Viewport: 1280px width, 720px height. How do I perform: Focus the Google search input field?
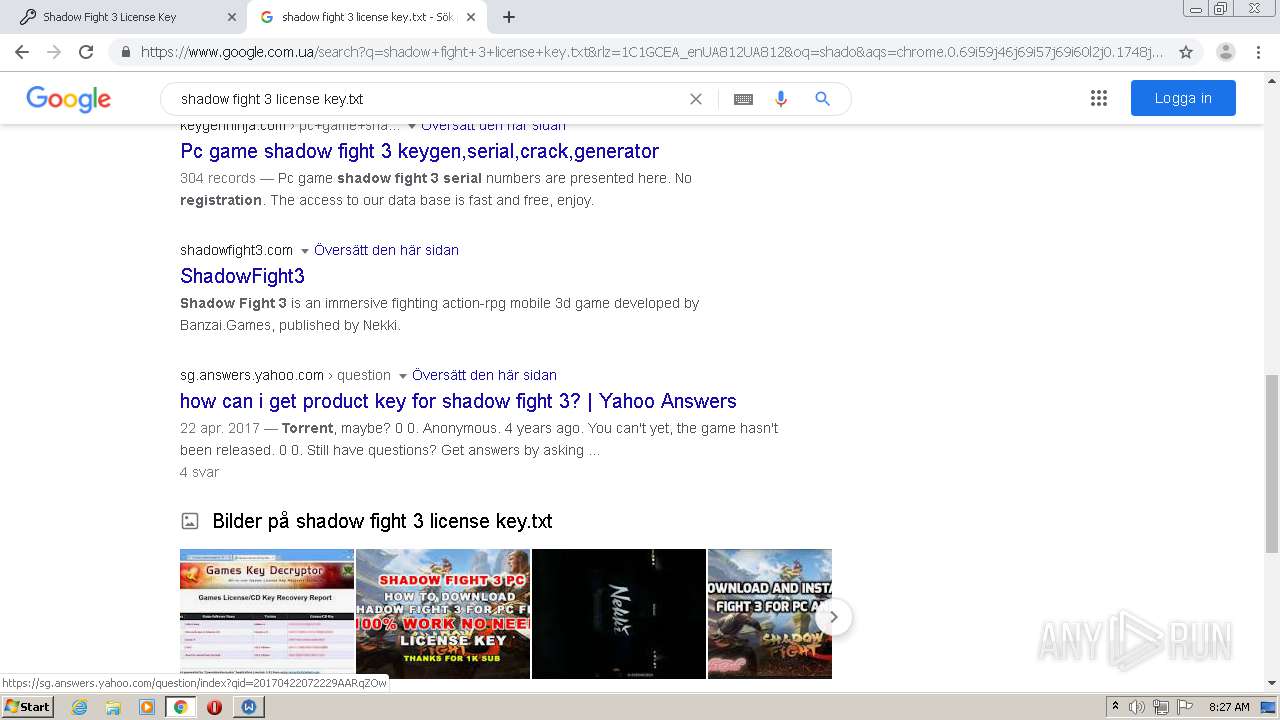(428, 99)
